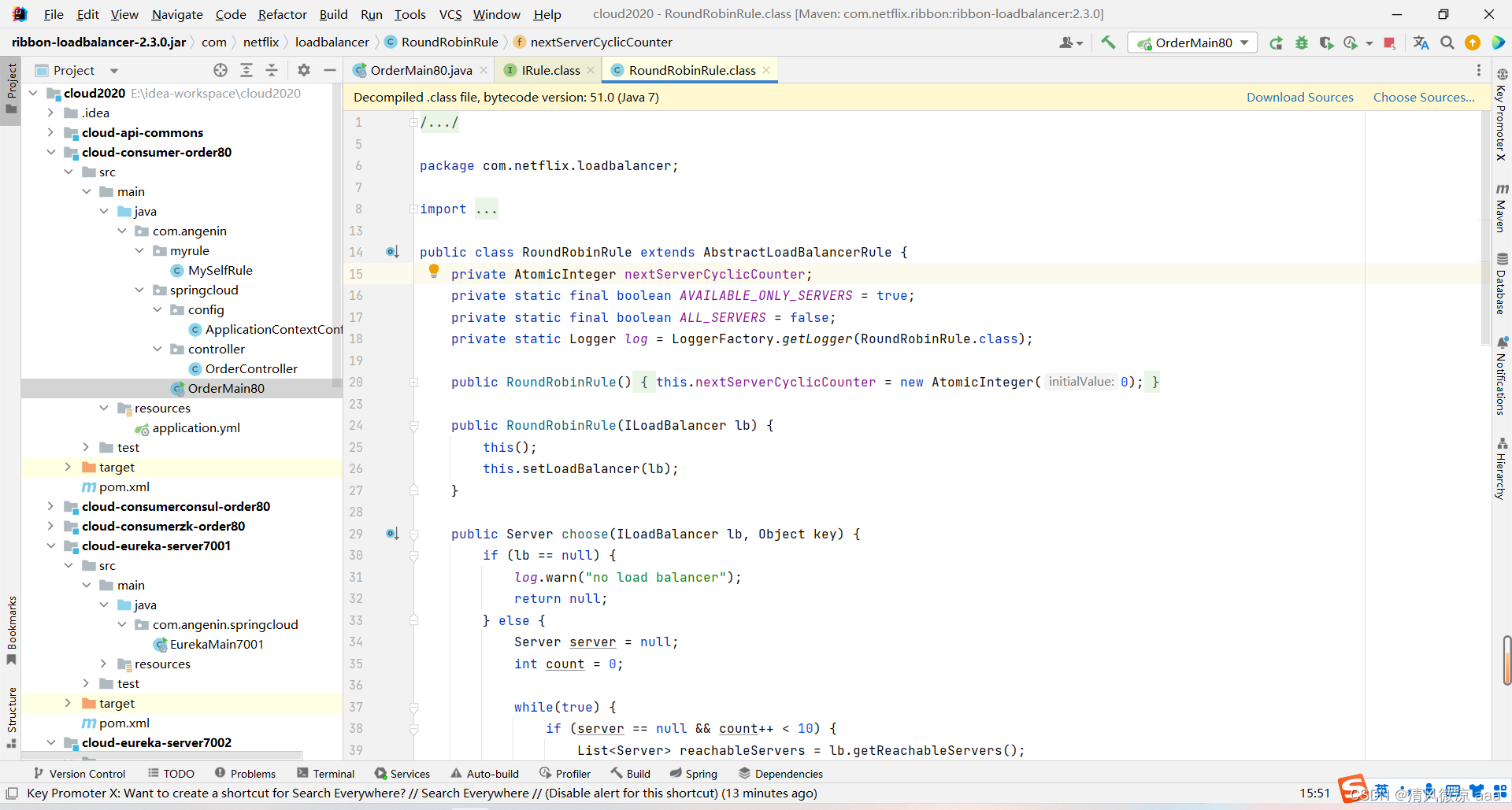Image resolution: width=1512 pixels, height=810 pixels.
Task: Click Expand All in Project panel
Action: (x=246, y=70)
